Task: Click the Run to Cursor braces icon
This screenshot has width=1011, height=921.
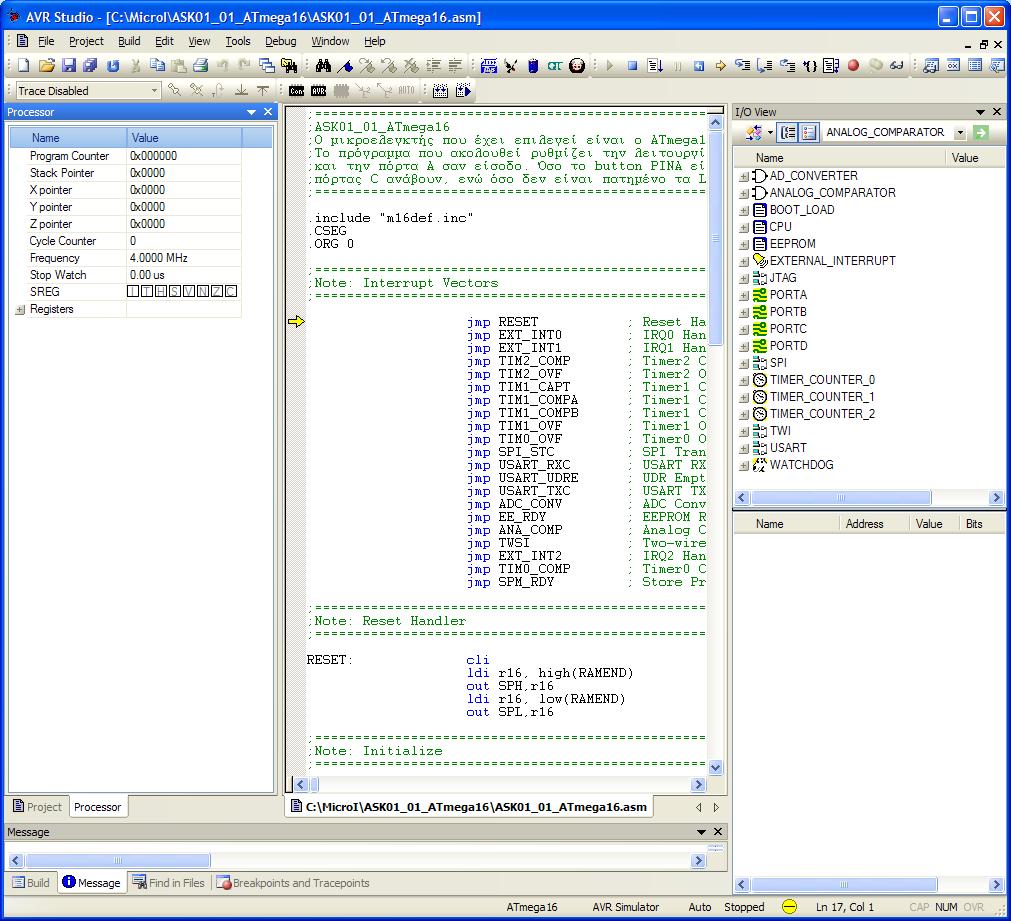Action: pyautogui.click(x=810, y=65)
